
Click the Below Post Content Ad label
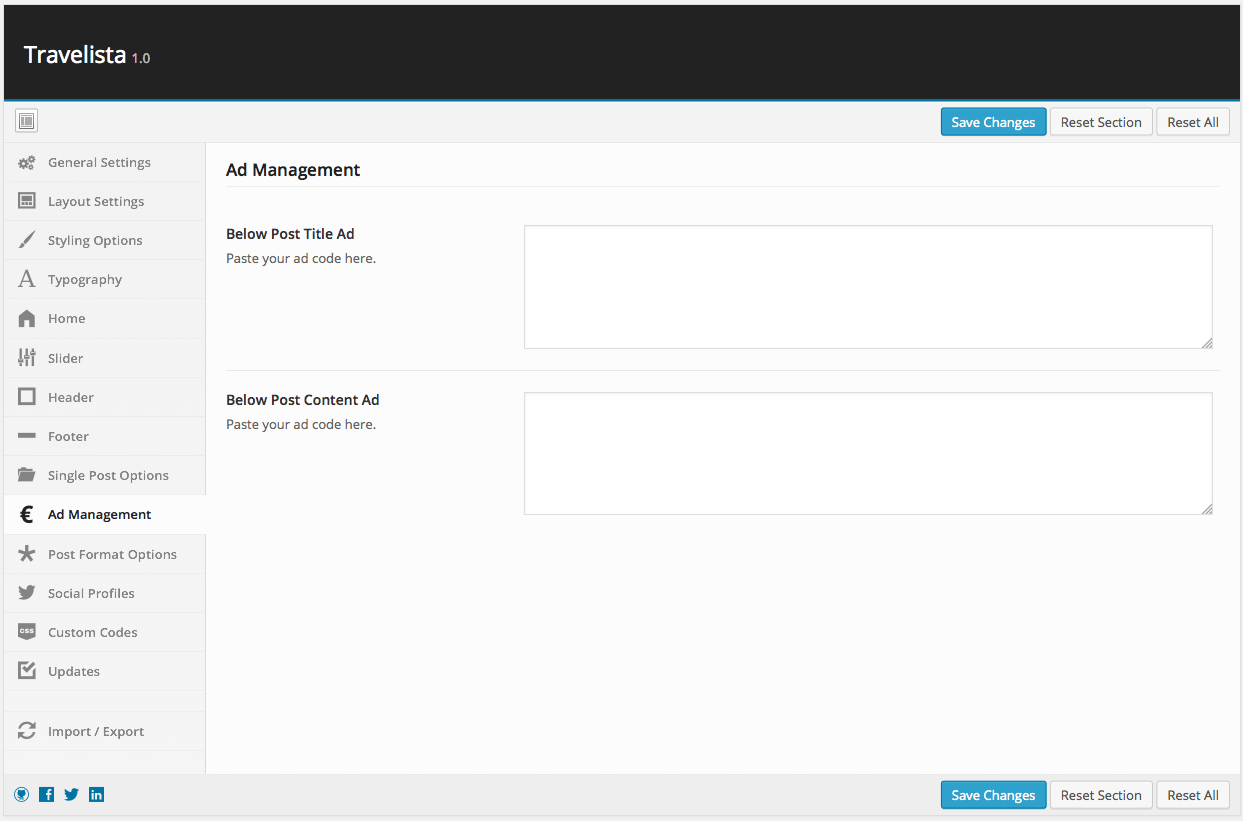[303, 400]
